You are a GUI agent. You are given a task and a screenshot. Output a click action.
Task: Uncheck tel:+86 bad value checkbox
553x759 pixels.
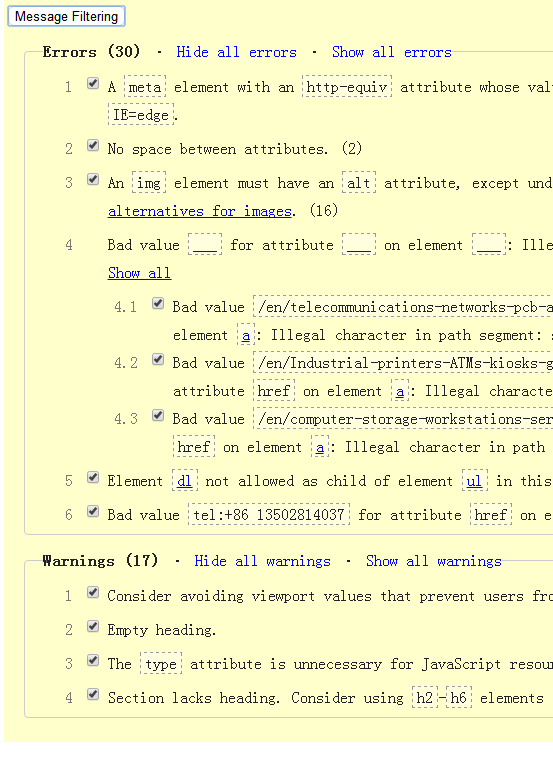click(x=93, y=511)
